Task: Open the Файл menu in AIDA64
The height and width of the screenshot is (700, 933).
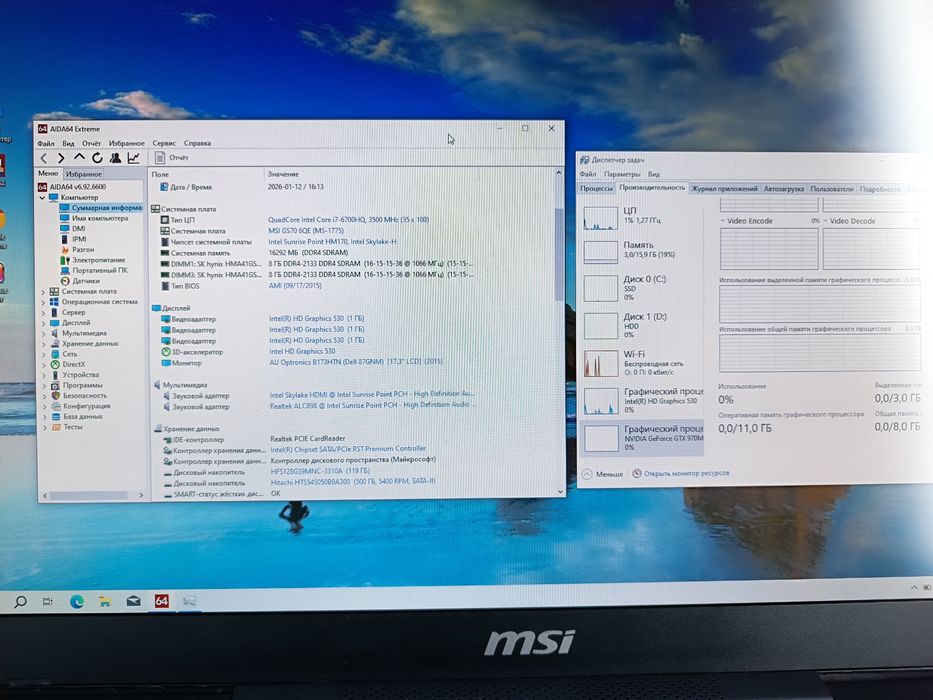Action: [45, 143]
